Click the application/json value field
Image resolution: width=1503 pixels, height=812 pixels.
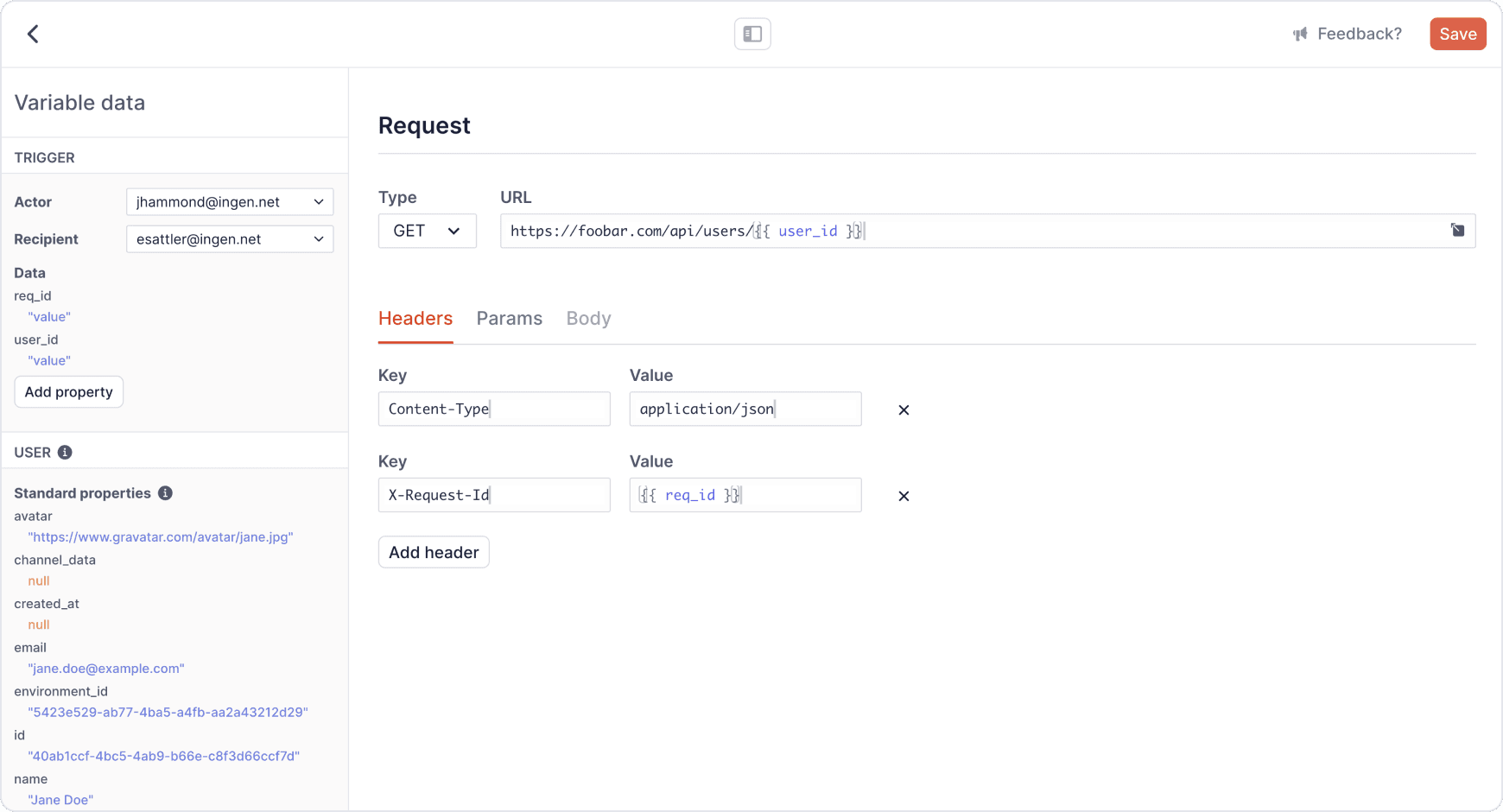point(745,409)
